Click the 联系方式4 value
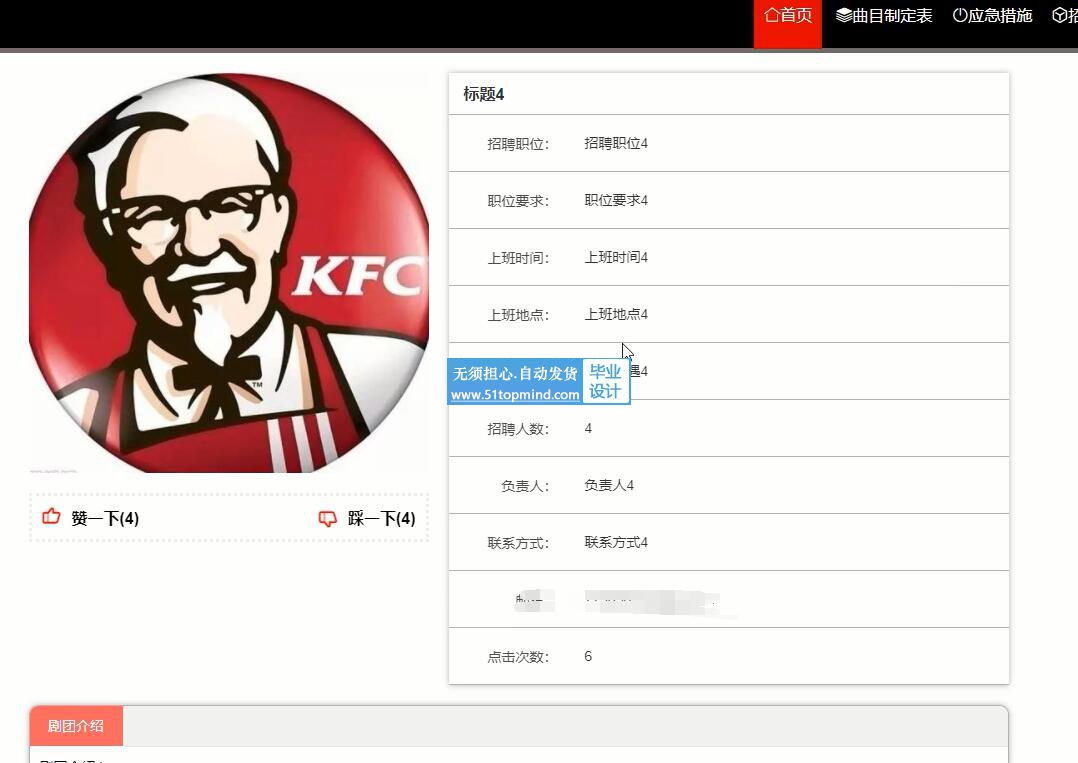This screenshot has height=763, width=1078. point(616,542)
